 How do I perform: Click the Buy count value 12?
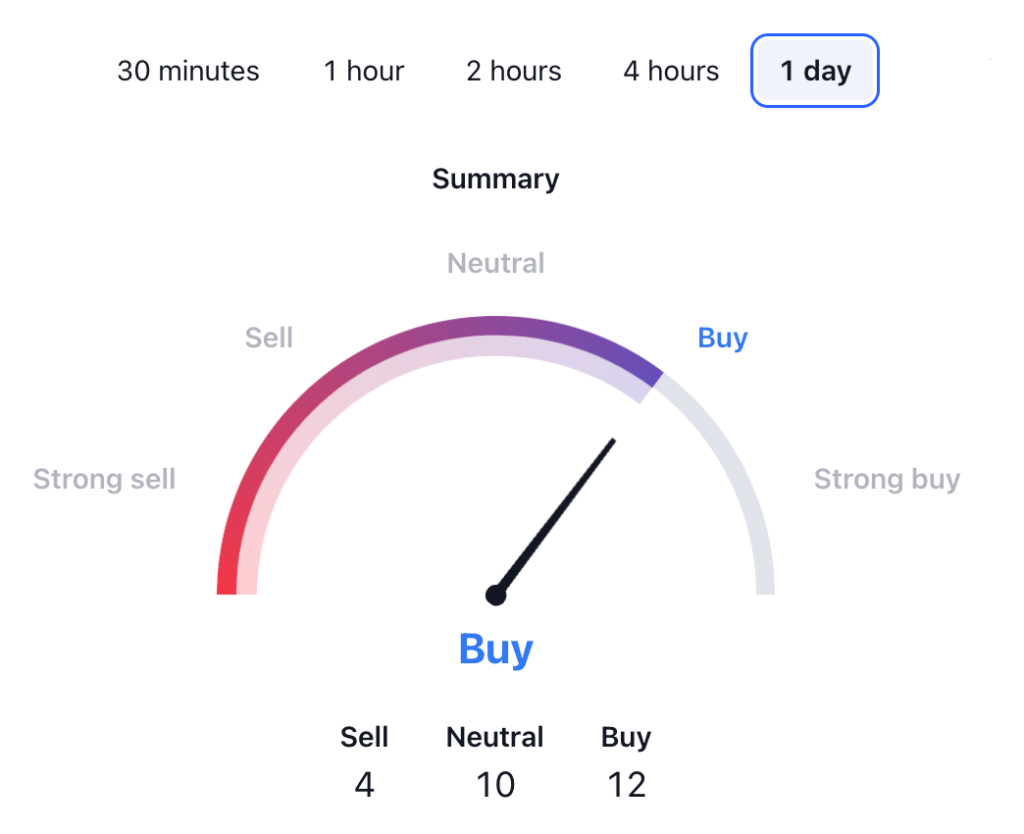click(x=627, y=785)
